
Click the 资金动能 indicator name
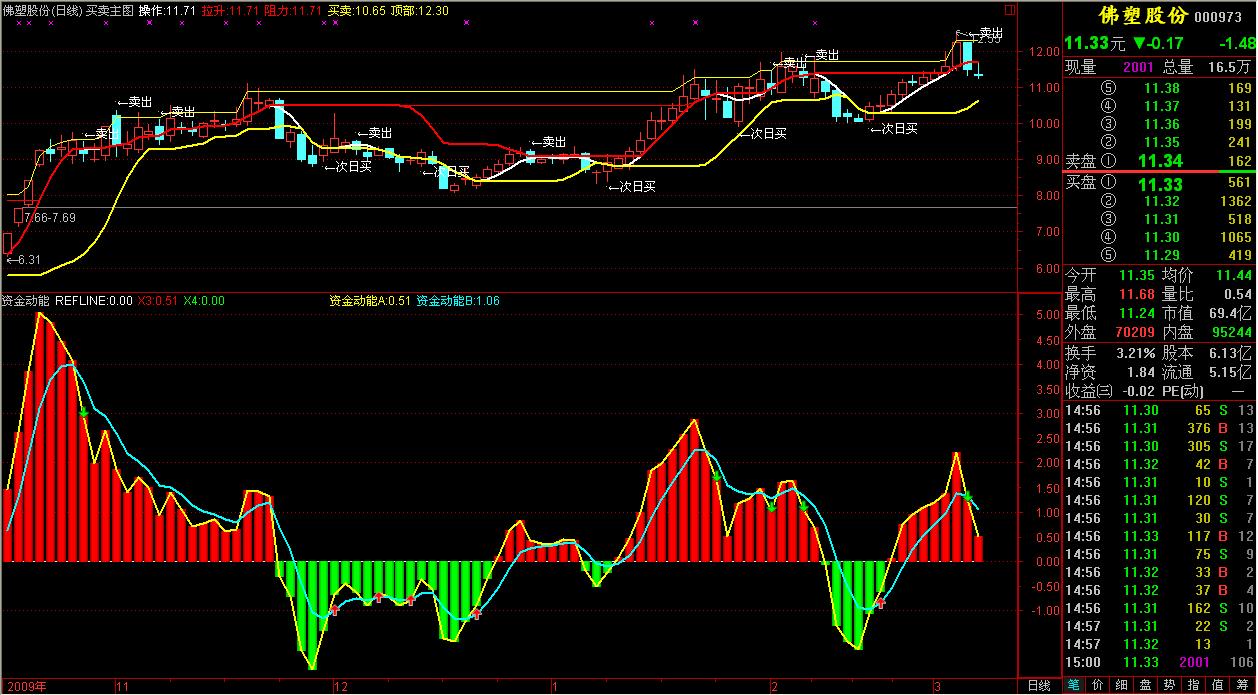26,300
